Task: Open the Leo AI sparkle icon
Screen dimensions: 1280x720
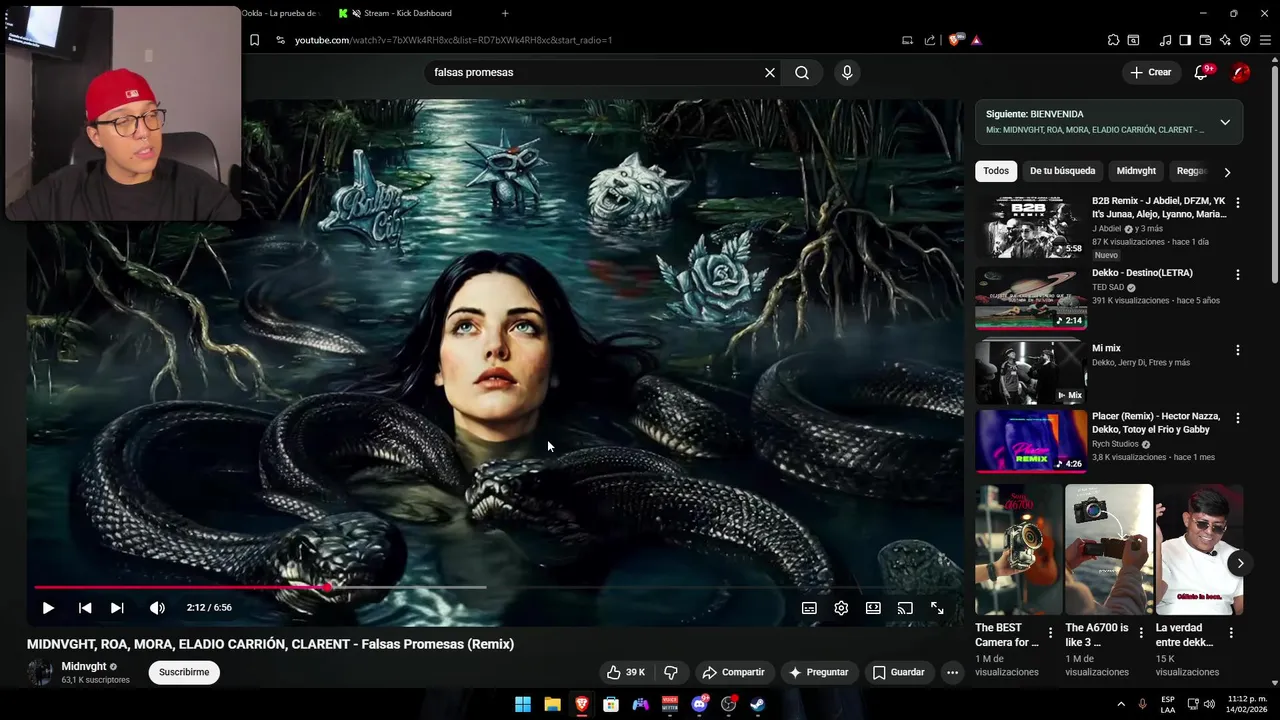Action: coord(1225,40)
